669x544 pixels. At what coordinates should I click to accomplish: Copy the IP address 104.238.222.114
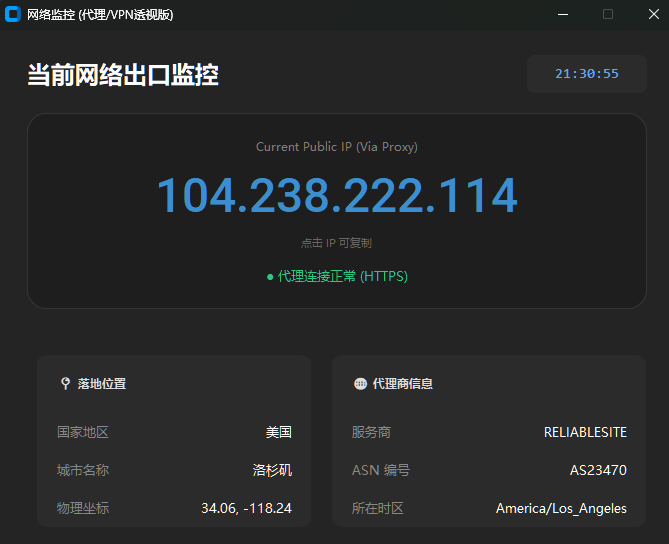[337, 195]
